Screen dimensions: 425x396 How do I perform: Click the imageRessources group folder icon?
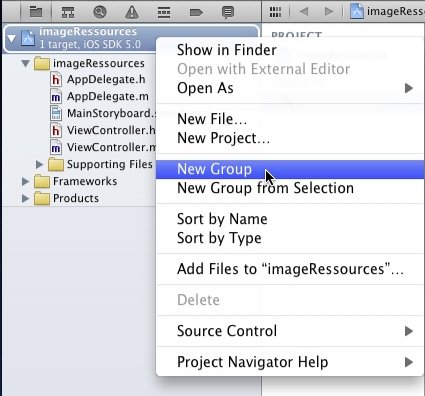[x=42, y=63]
